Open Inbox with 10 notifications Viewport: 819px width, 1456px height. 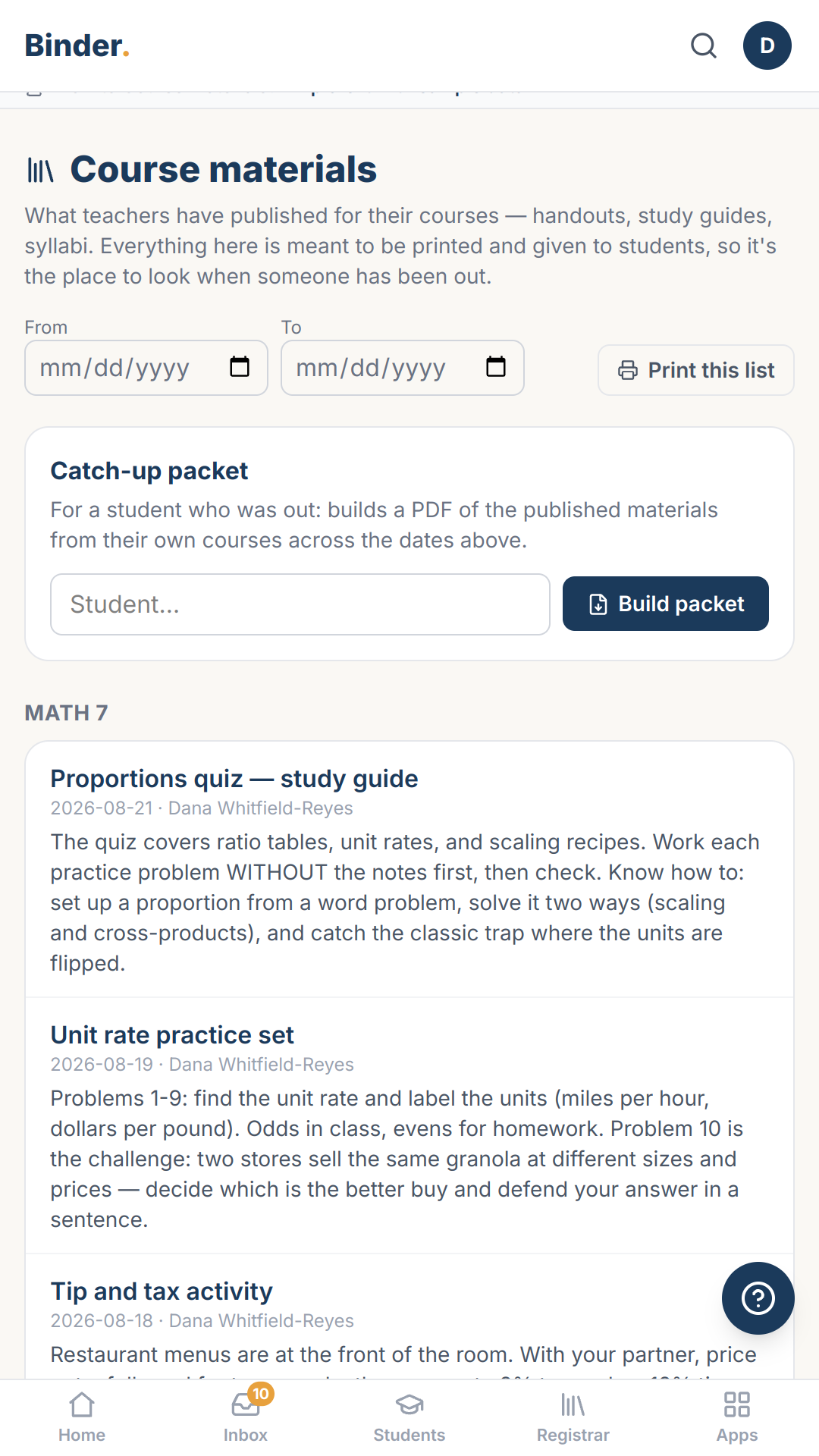(x=246, y=1417)
